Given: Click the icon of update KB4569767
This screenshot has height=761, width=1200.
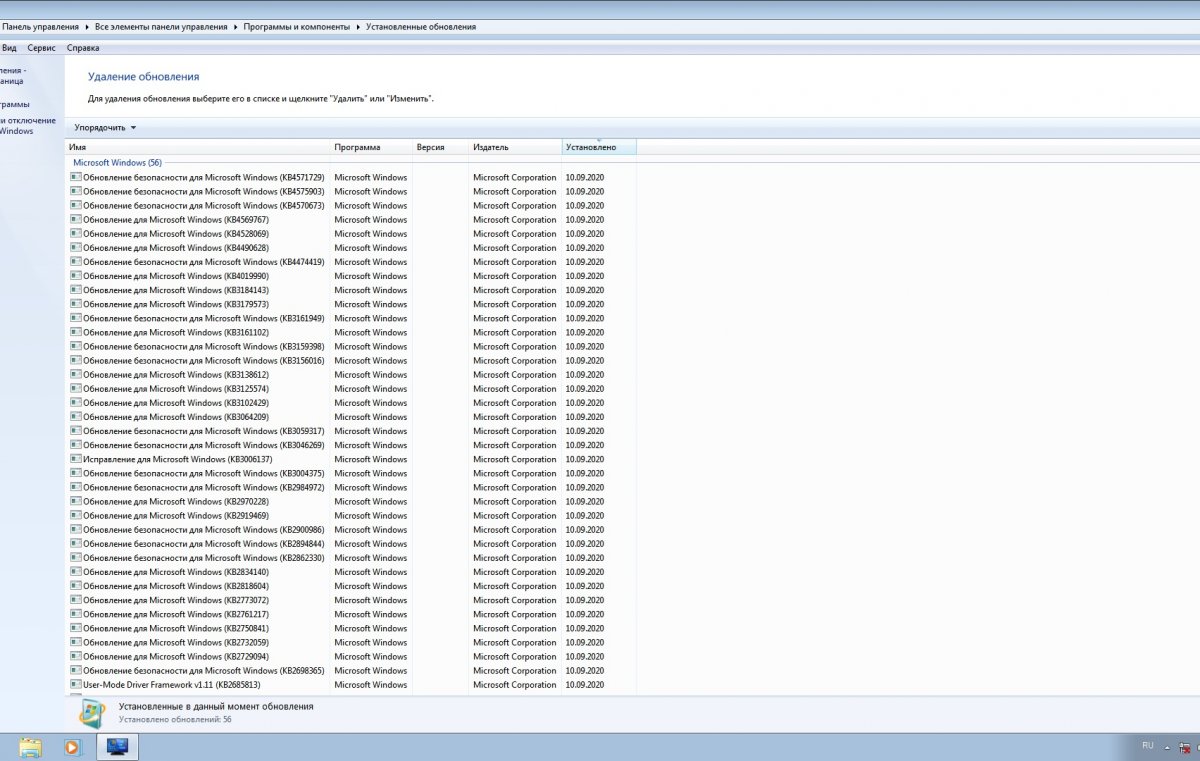Looking at the screenshot, I should click(75, 219).
